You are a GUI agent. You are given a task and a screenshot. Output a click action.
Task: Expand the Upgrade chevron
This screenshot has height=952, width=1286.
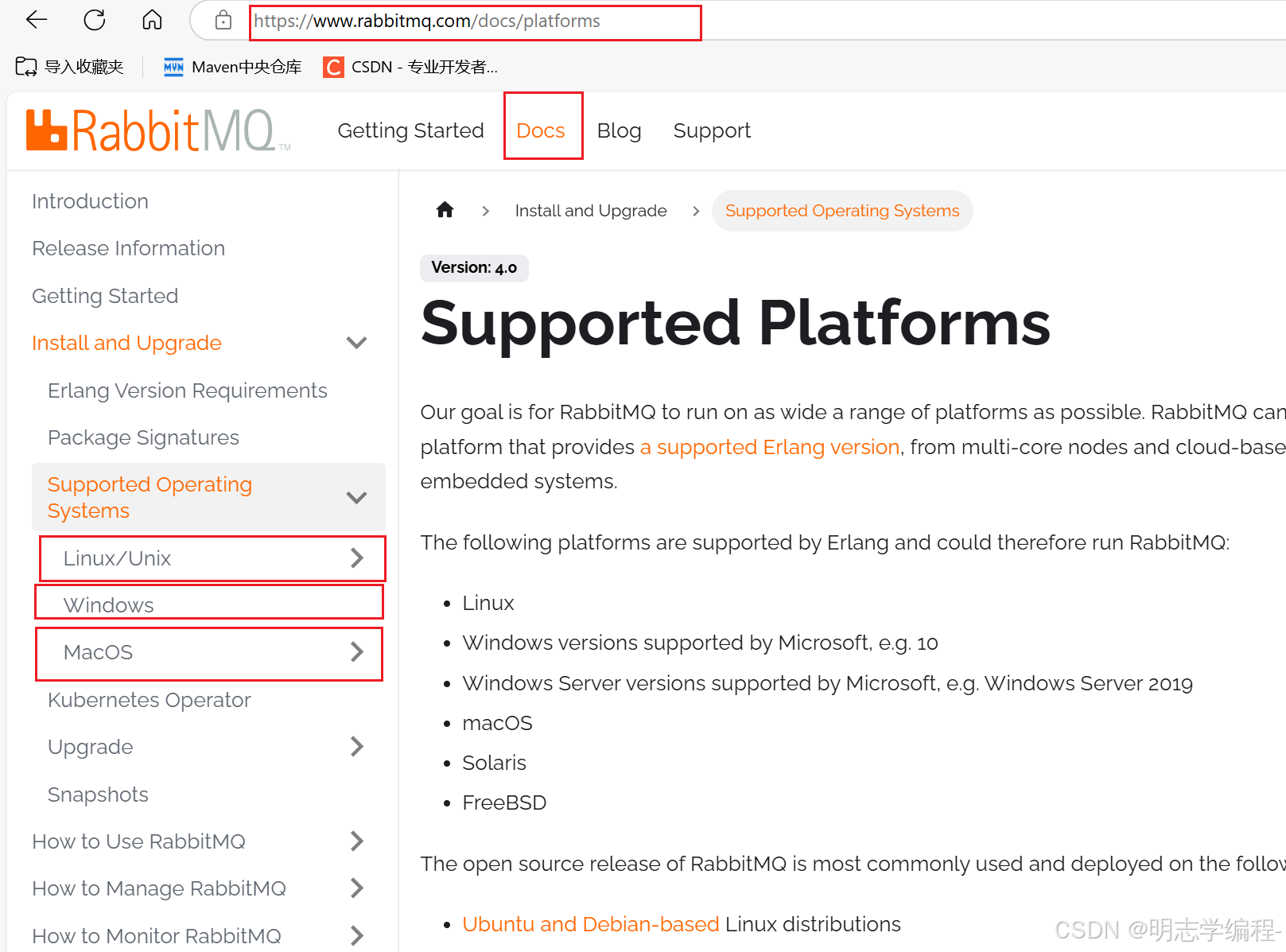point(357,747)
